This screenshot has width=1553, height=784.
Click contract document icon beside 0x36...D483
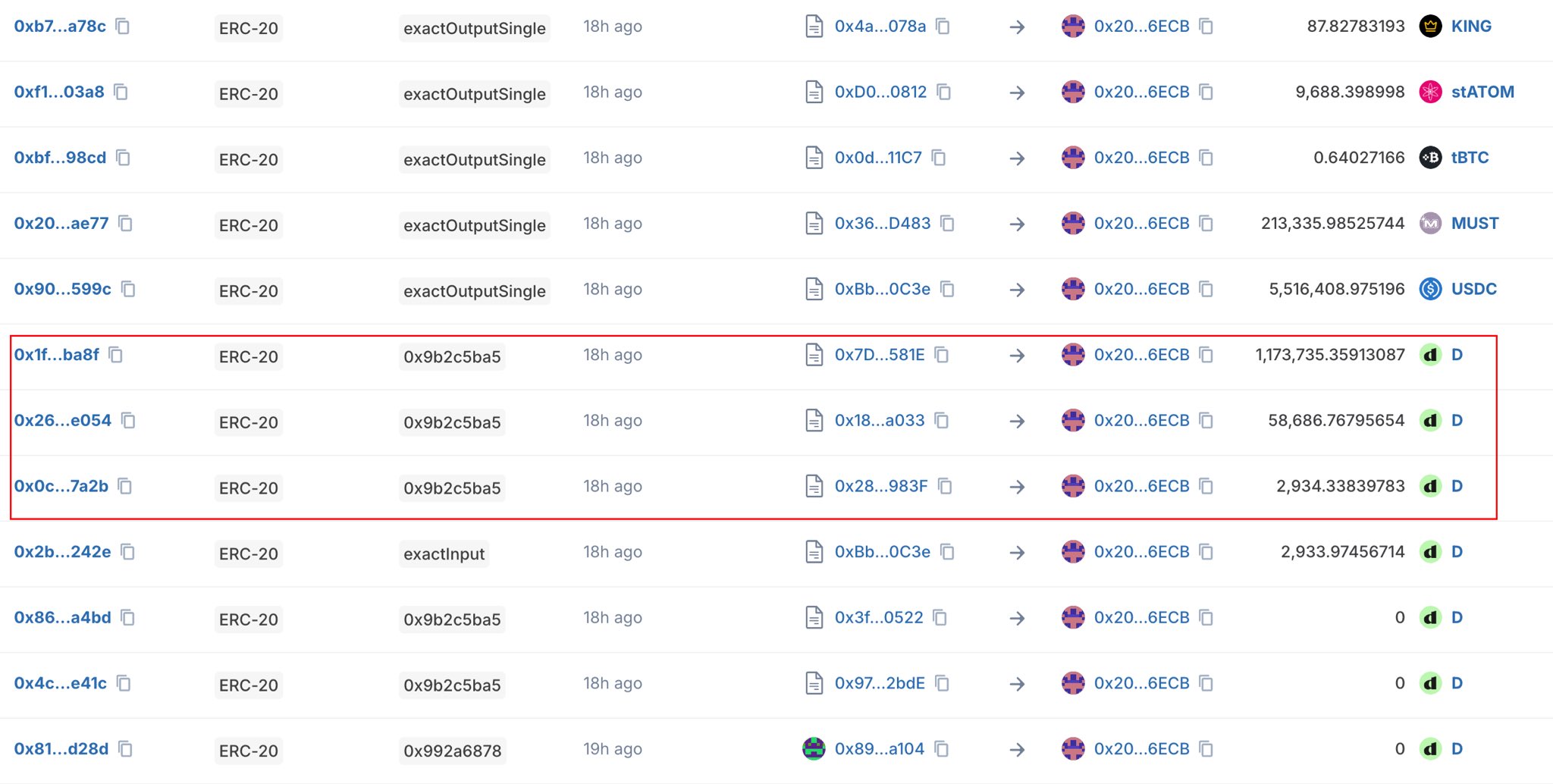click(814, 224)
